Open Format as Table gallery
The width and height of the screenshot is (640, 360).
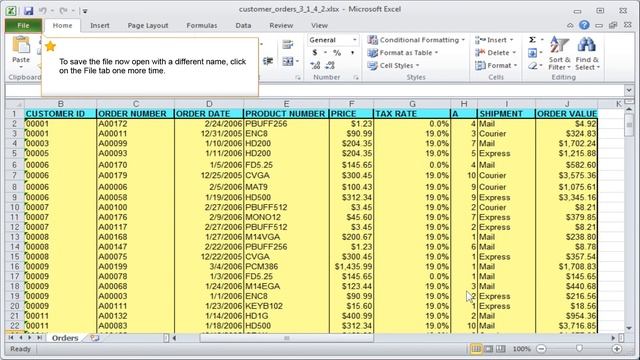tap(402, 53)
